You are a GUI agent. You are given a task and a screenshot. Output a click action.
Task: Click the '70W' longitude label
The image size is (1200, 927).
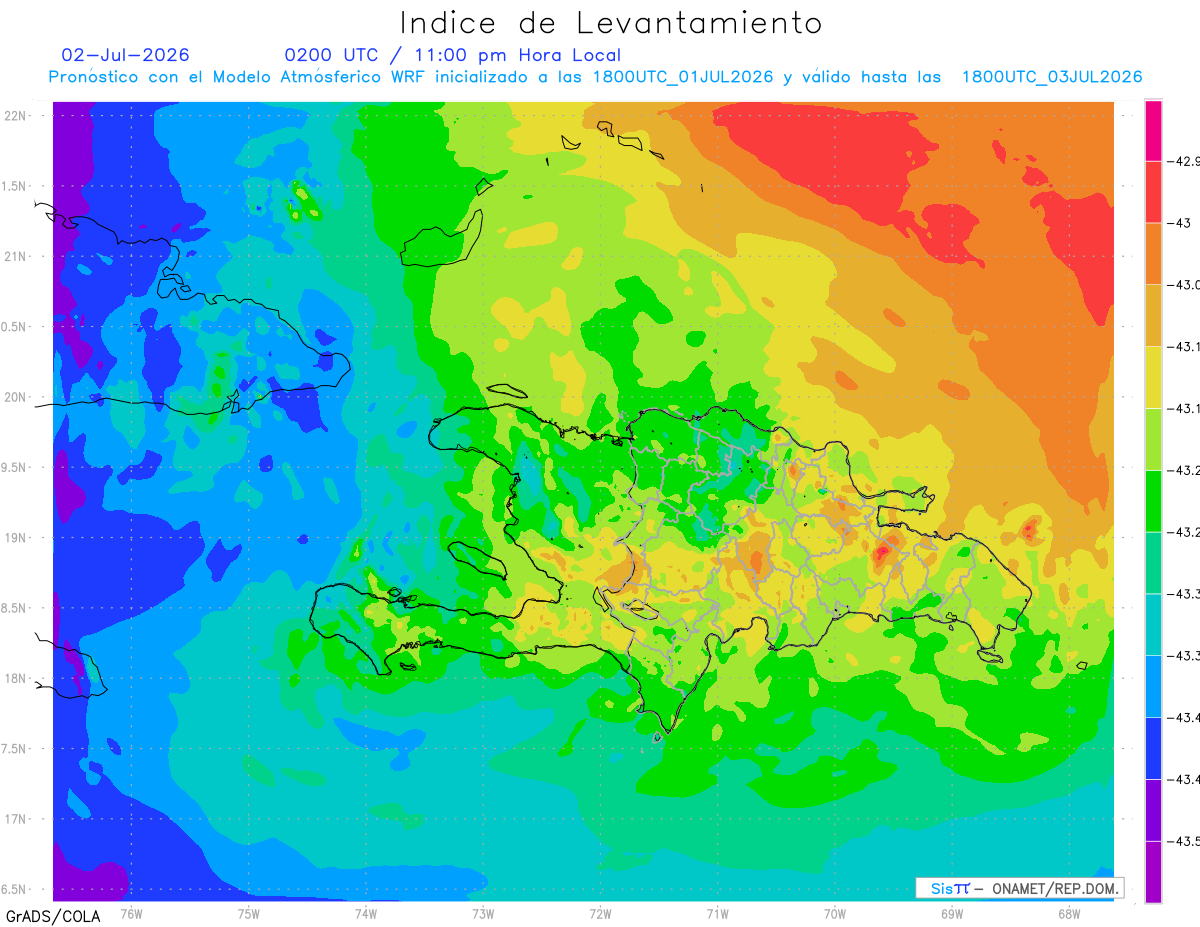click(x=835, y=913)
